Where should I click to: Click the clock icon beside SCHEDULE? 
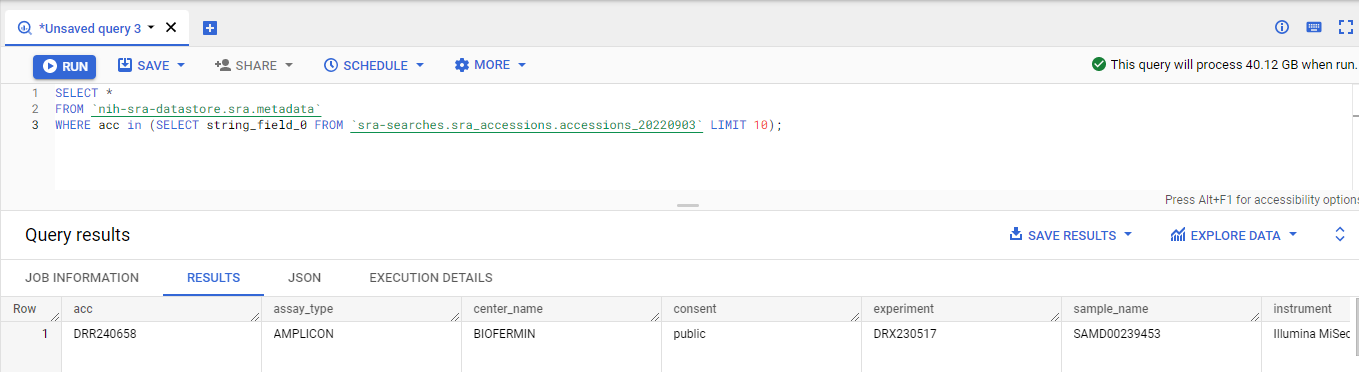click(331, 66)
